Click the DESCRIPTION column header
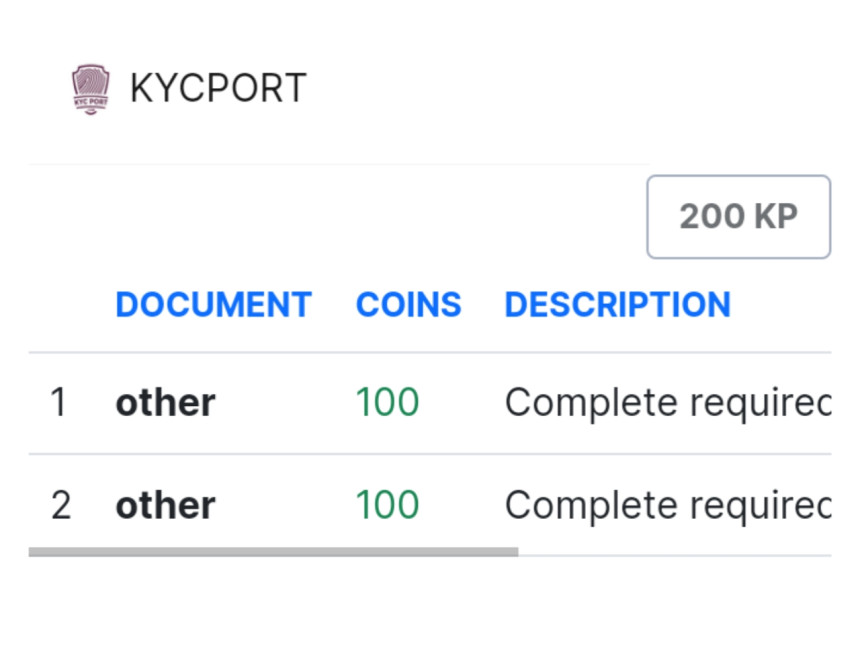The image size is (860, 650). 617,304
